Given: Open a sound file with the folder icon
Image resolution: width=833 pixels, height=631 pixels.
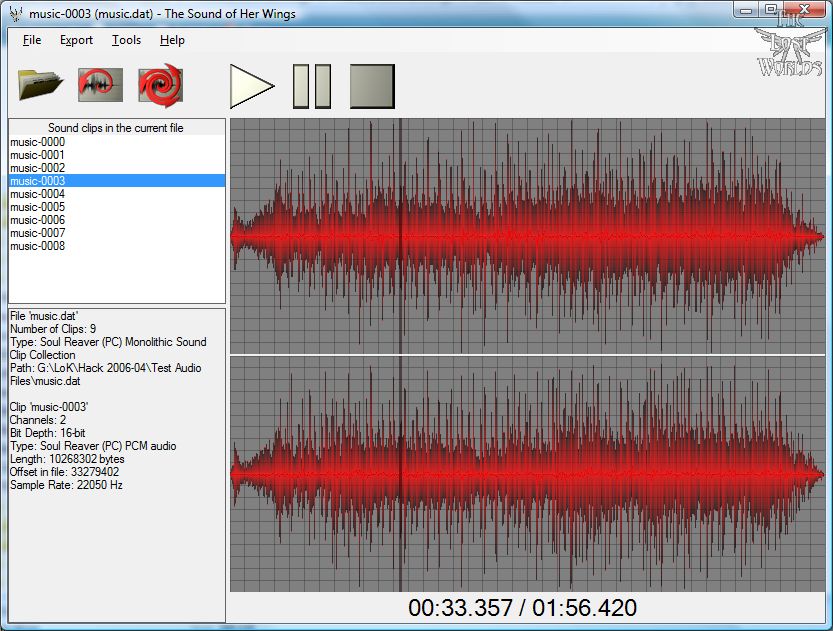Looking at the screenshot, I should (40, 85).
